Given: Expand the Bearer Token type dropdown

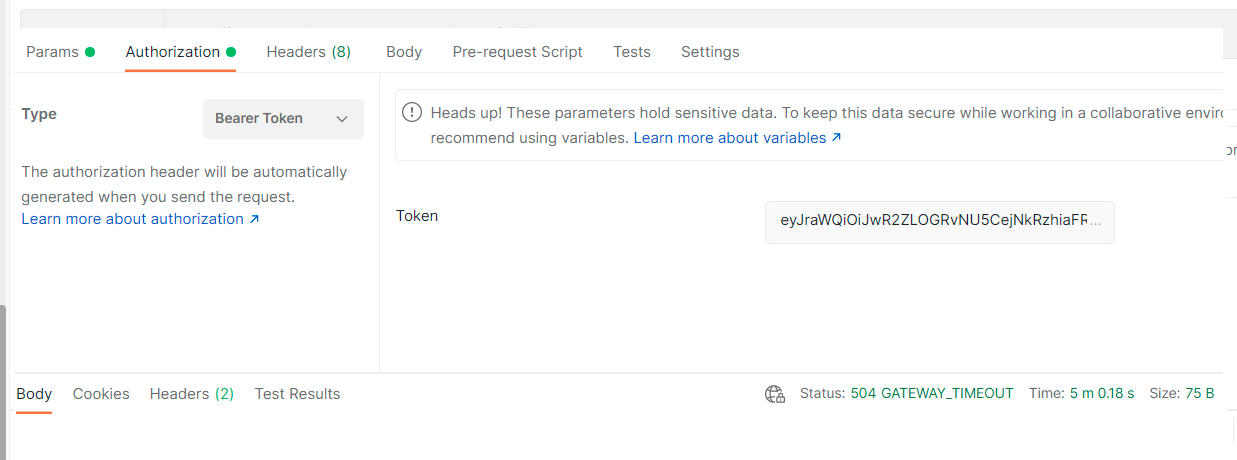Looking at the screenshot, I should (283, 118).
